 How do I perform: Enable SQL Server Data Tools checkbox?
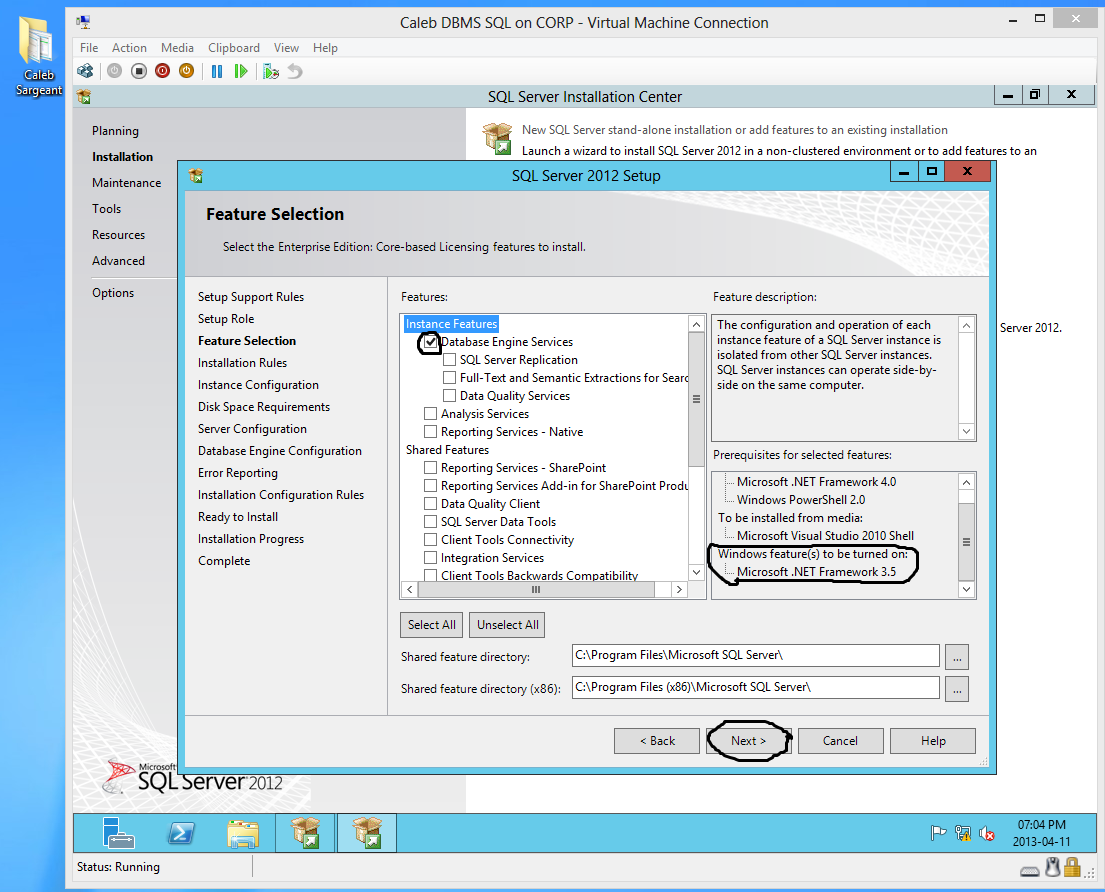click(431, 522)
